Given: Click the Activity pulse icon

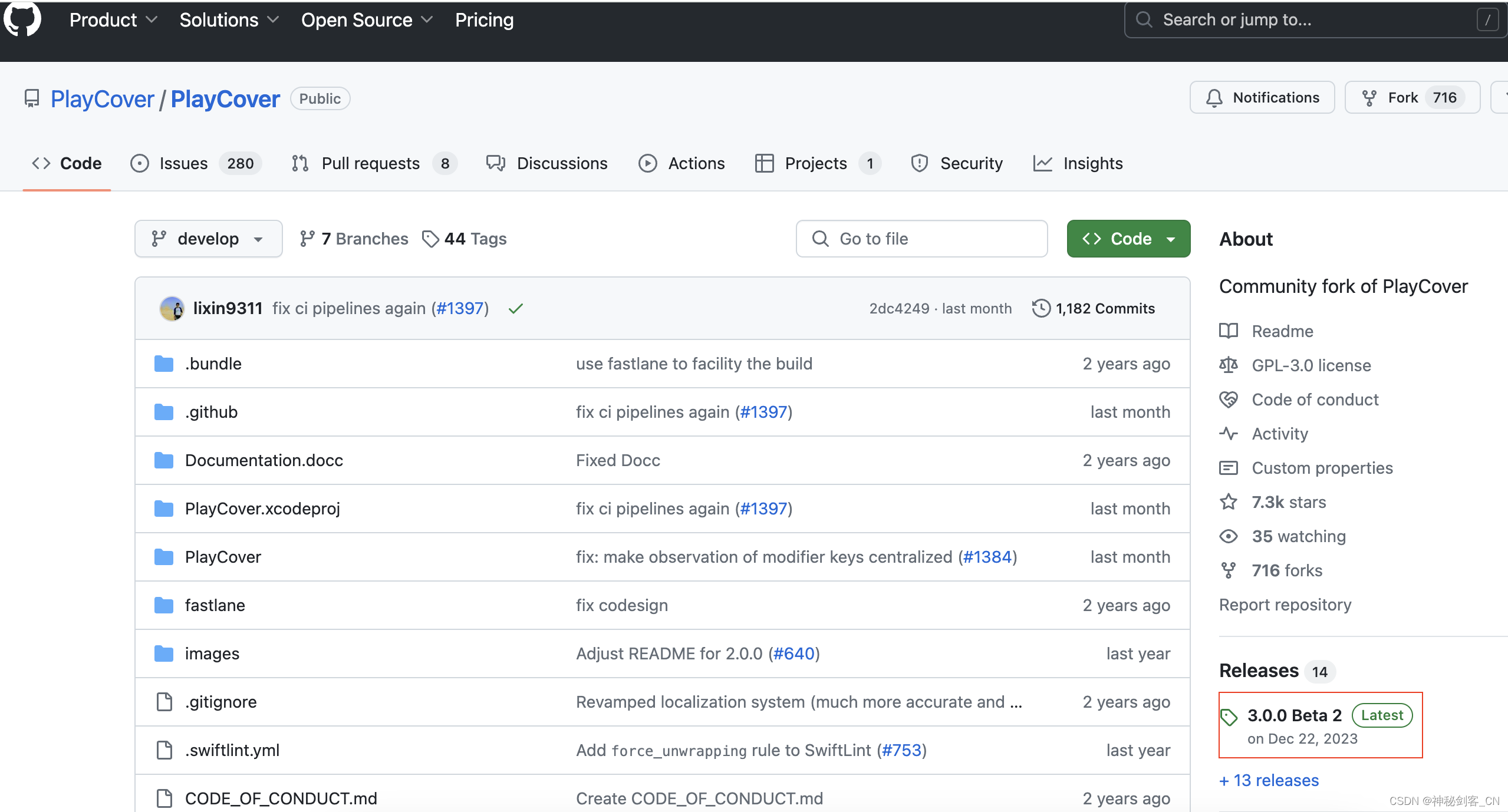Looking at the screenshot, I should (x=1229, y=434).
